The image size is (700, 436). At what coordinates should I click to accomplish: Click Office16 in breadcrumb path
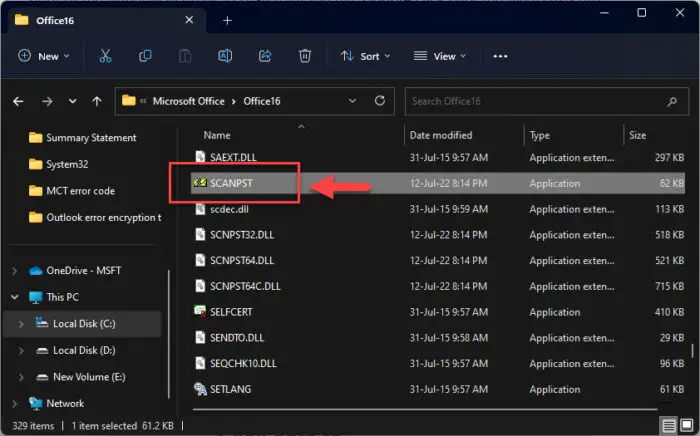pos(262,101)
